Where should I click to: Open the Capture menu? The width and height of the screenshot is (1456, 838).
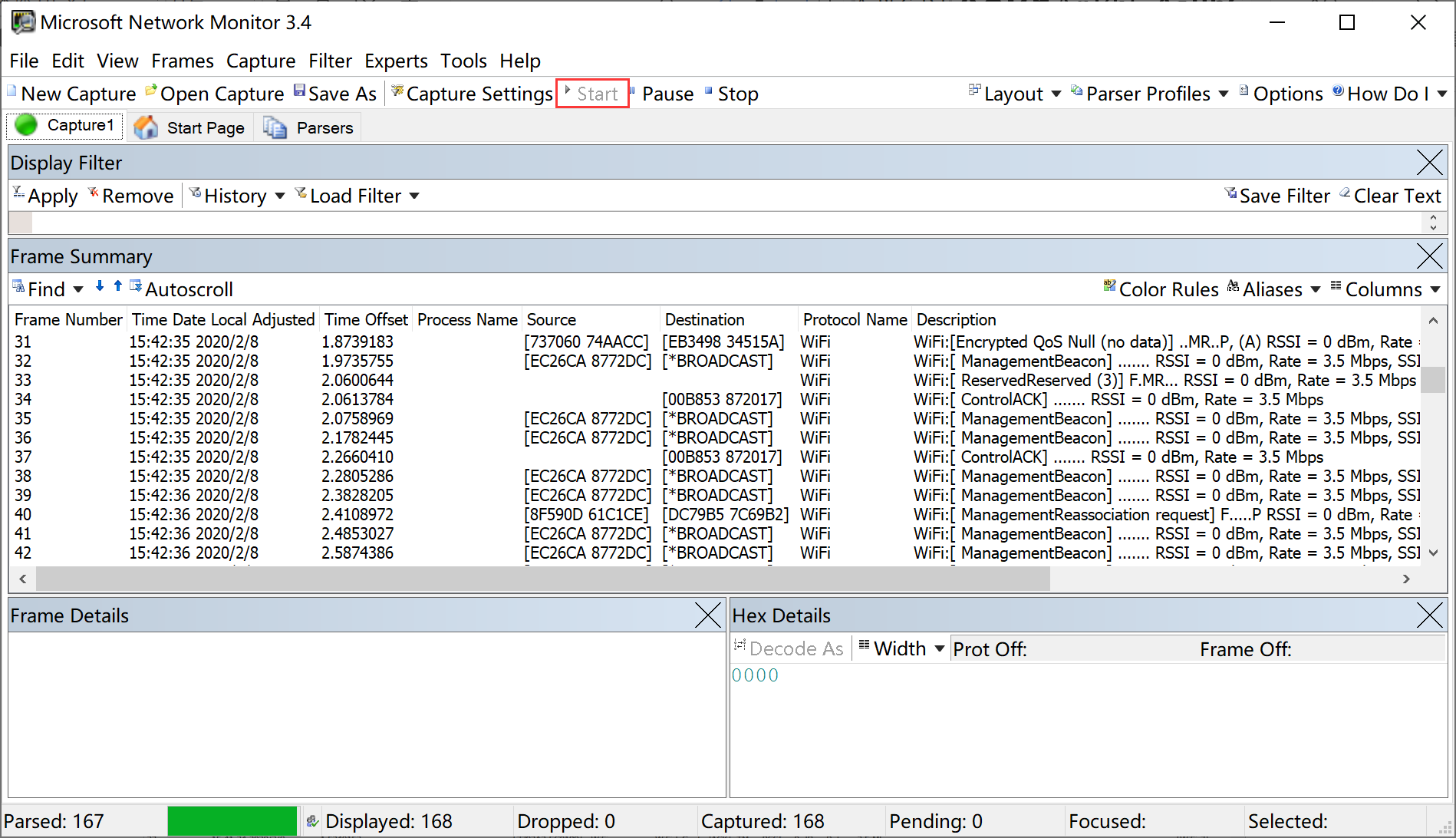[261, 61]
